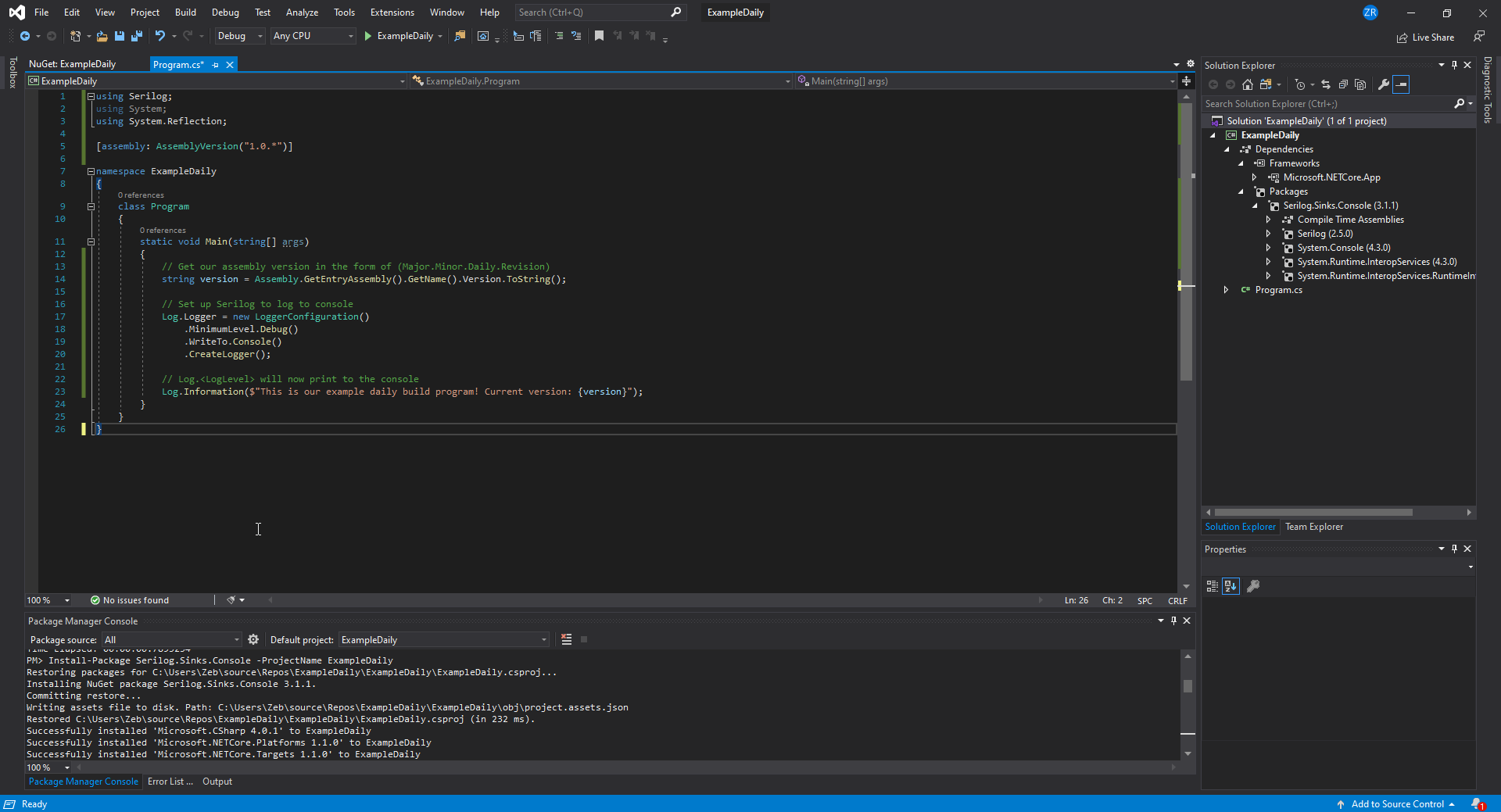This screenshot has width=1501, height=812.
Task: Open the Toolbox side tab
Action: 13,73
